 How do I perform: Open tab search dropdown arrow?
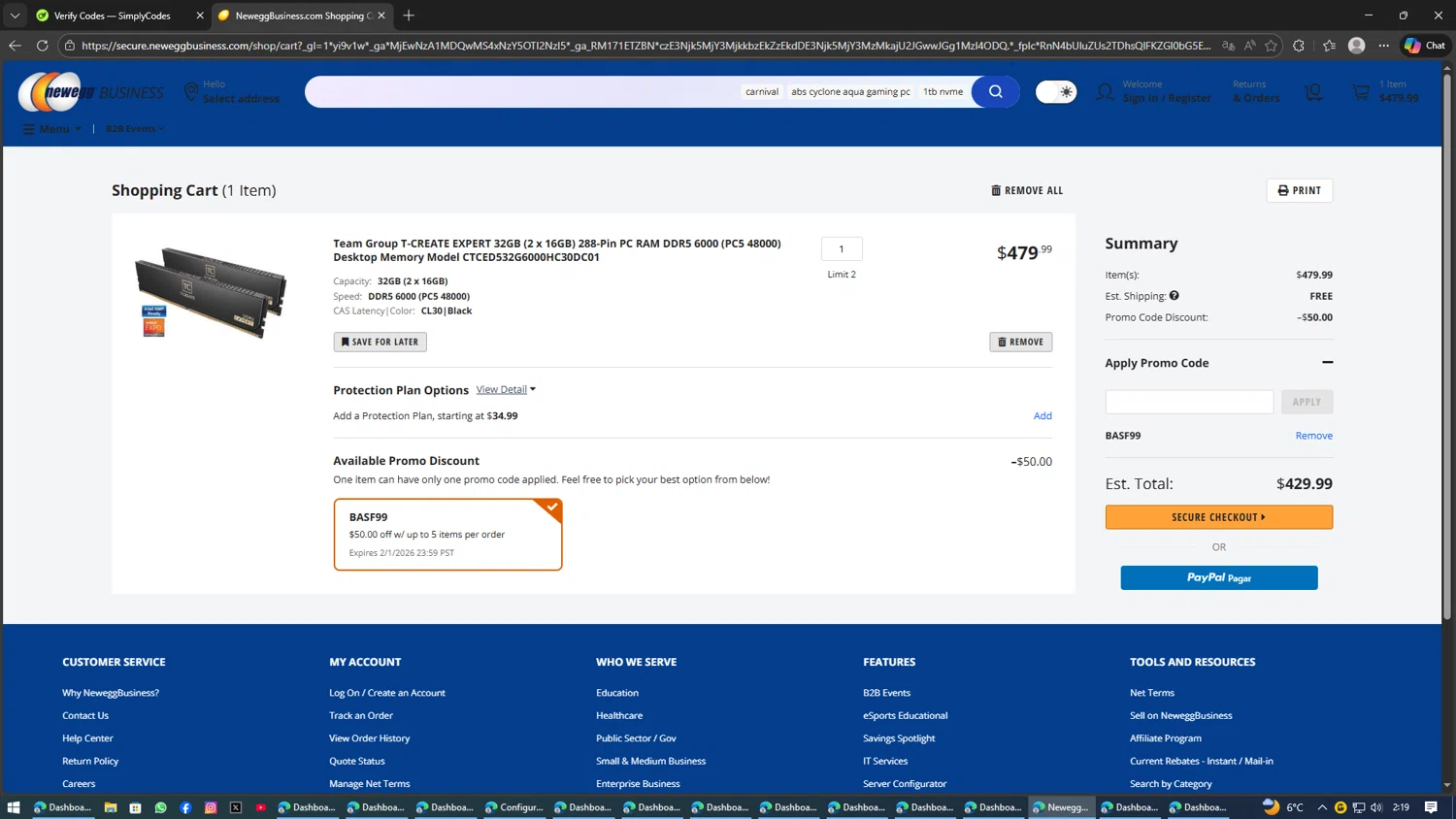[15, 16]
